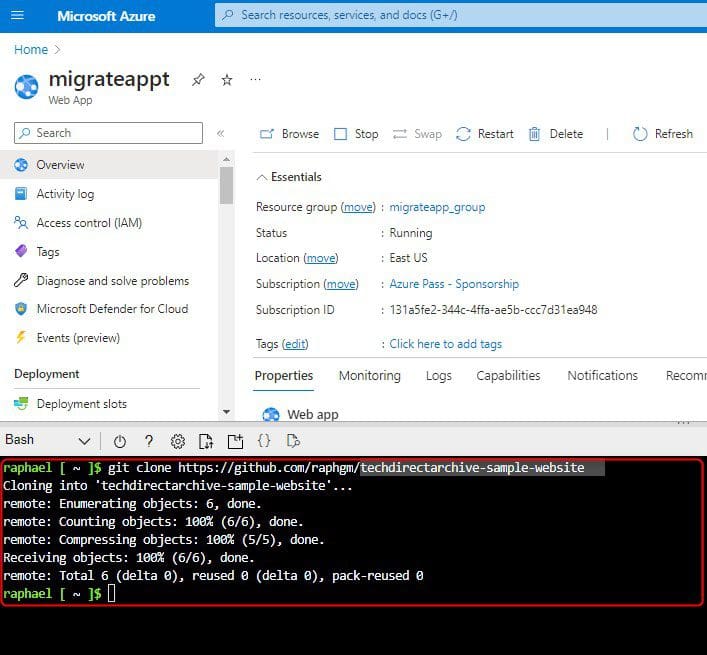The image size is (707, 655).
Task: Click the Activity log notebook icon
Action: [21, 193]
